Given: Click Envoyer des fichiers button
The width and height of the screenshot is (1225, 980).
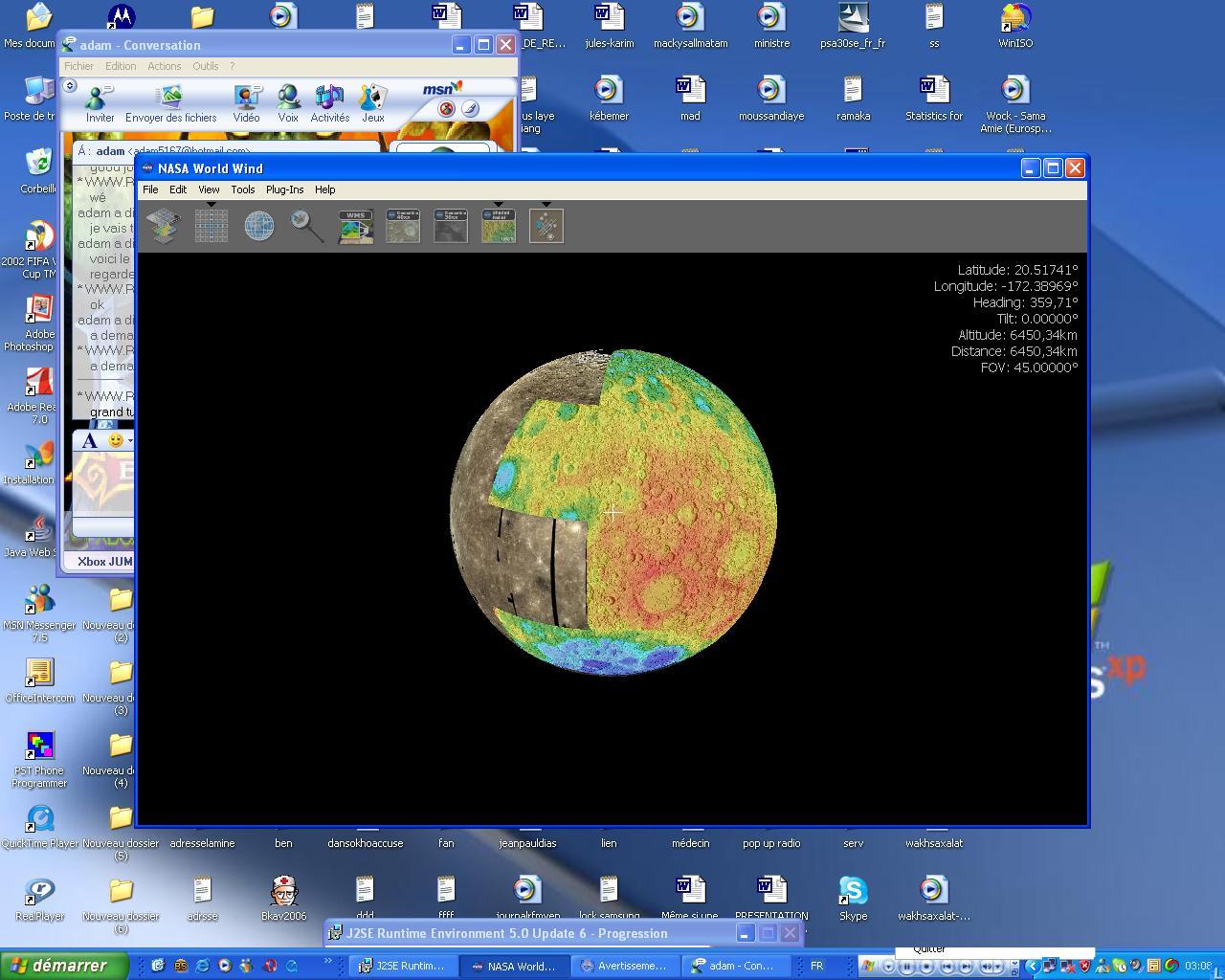Looking at the screenshot, I should [x=170, y=103].
